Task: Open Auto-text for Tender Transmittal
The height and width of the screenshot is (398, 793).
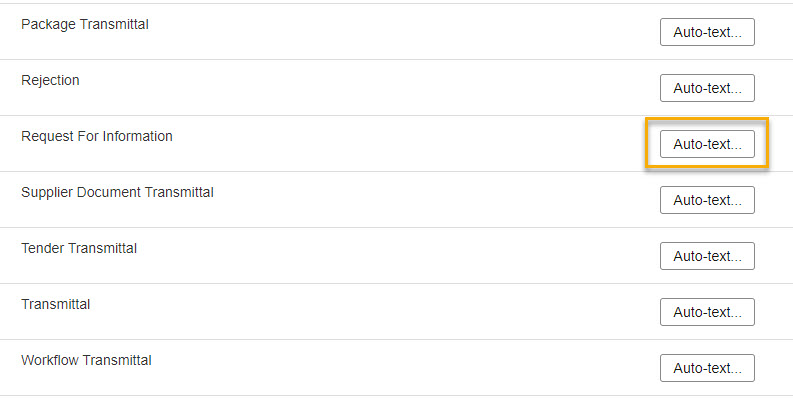Action: coord(707,256)
